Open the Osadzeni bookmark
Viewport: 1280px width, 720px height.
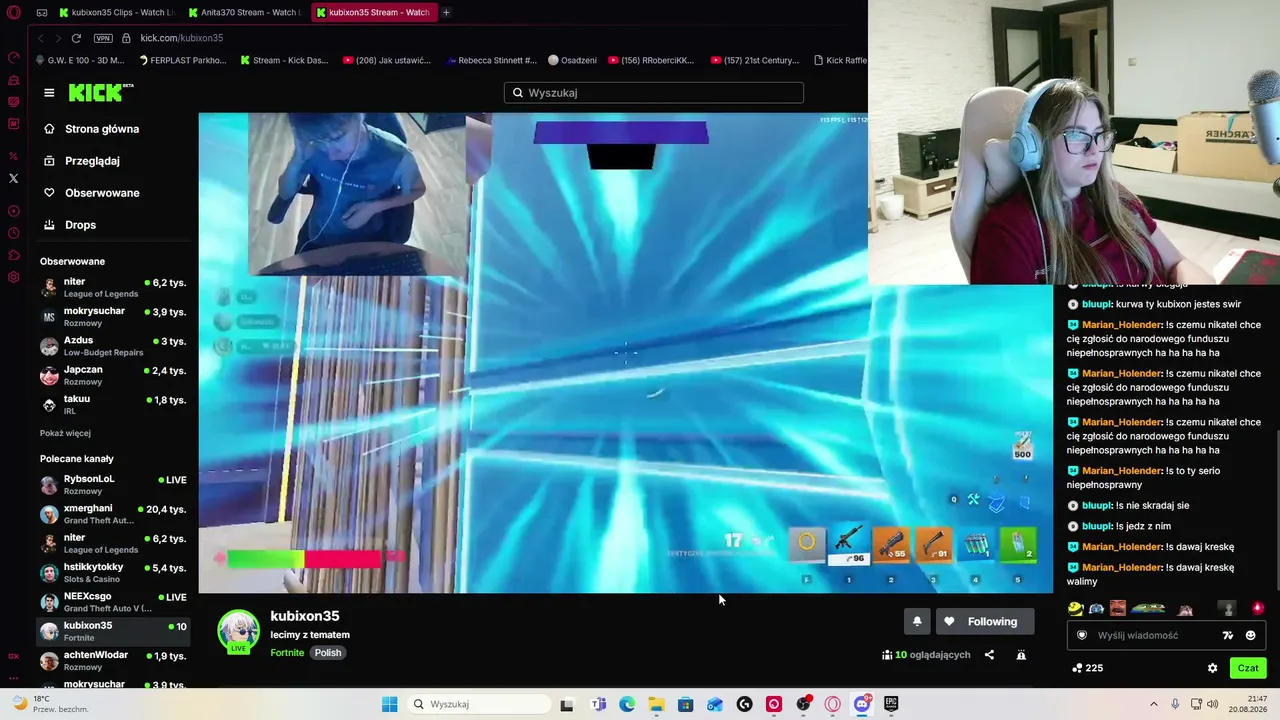572,60
